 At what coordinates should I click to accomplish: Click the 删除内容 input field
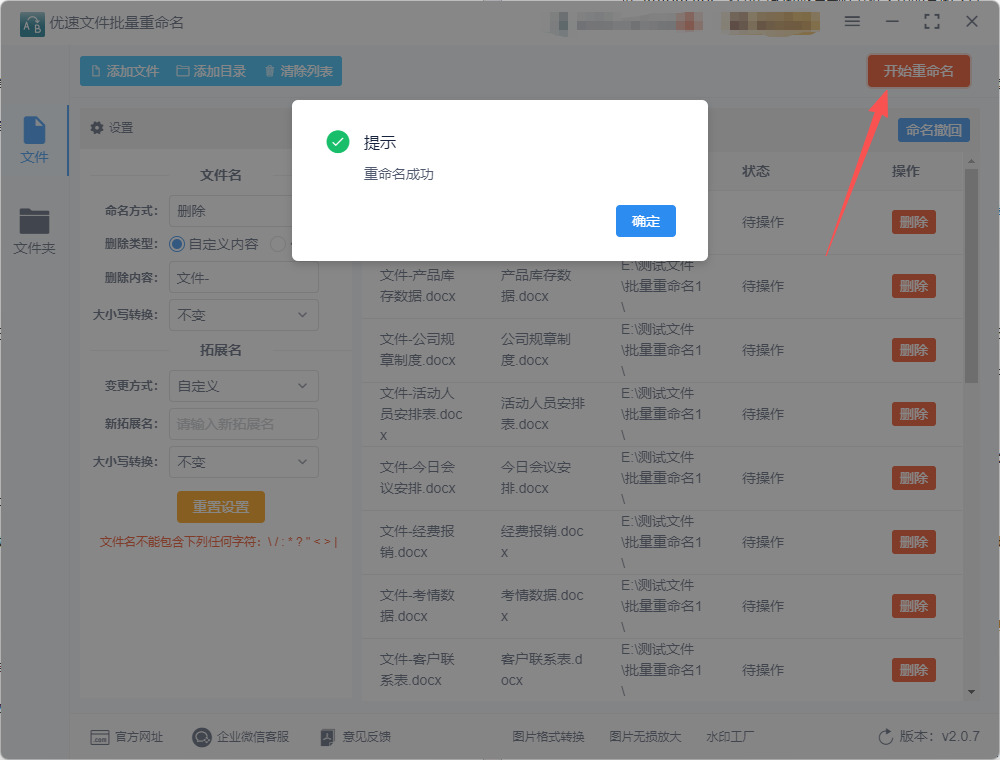point(244,278)
